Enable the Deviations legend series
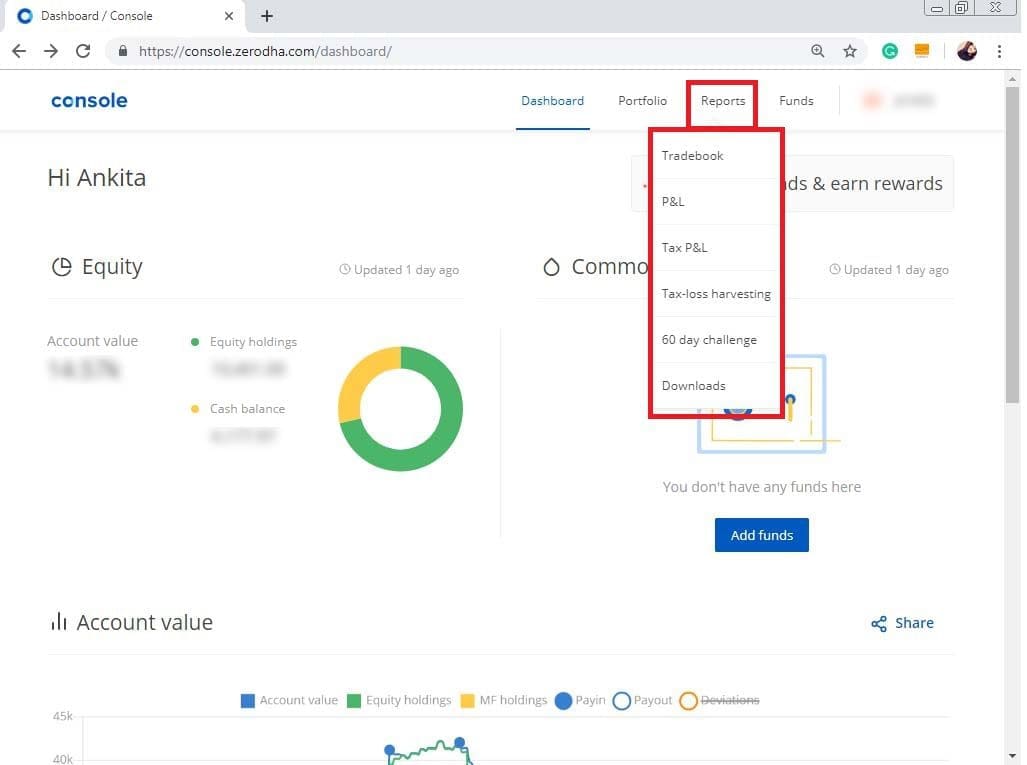Image resolution: width=1027 pixels, height=765 pixels. (x=719, y=700)
